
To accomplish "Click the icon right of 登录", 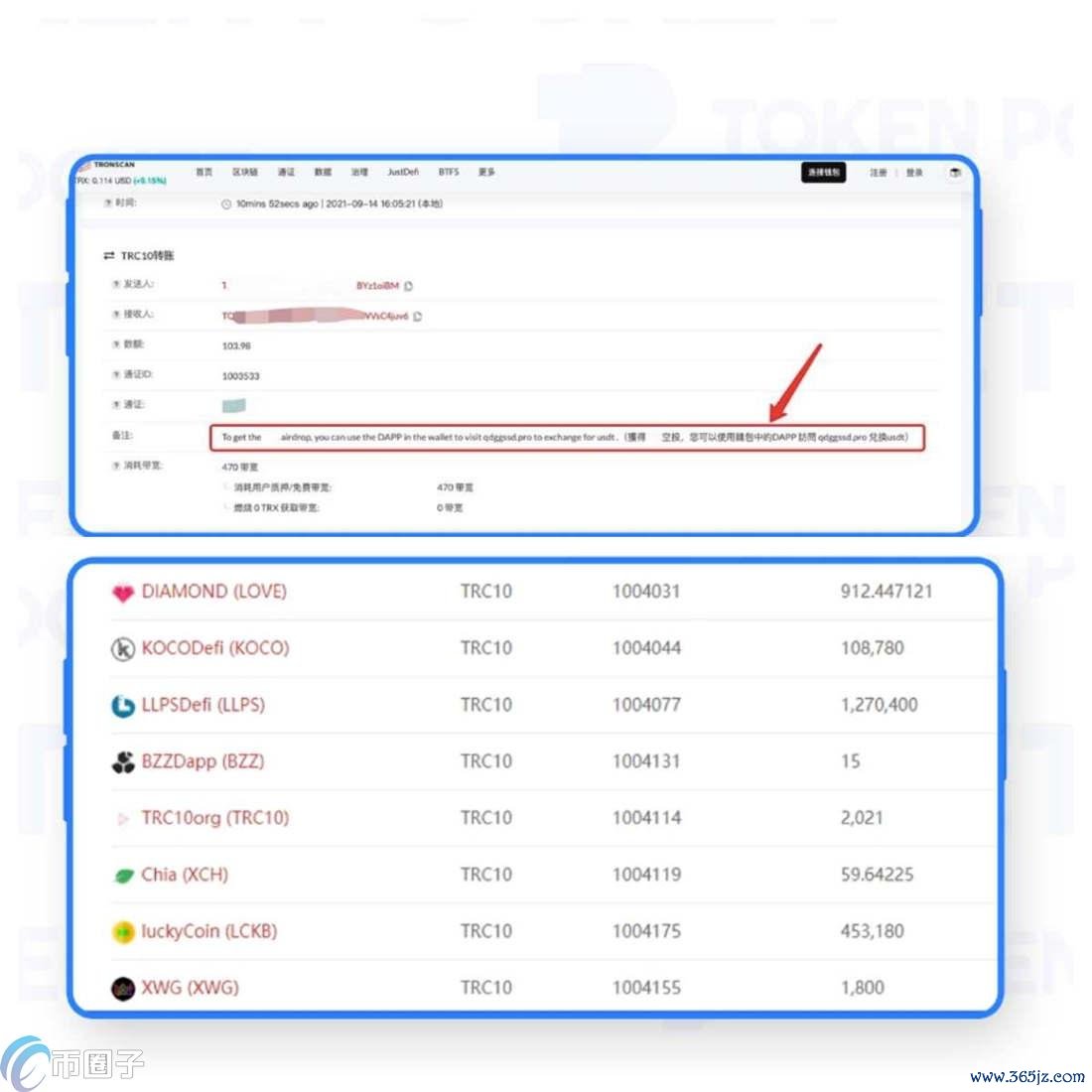I will pos(955,173).
